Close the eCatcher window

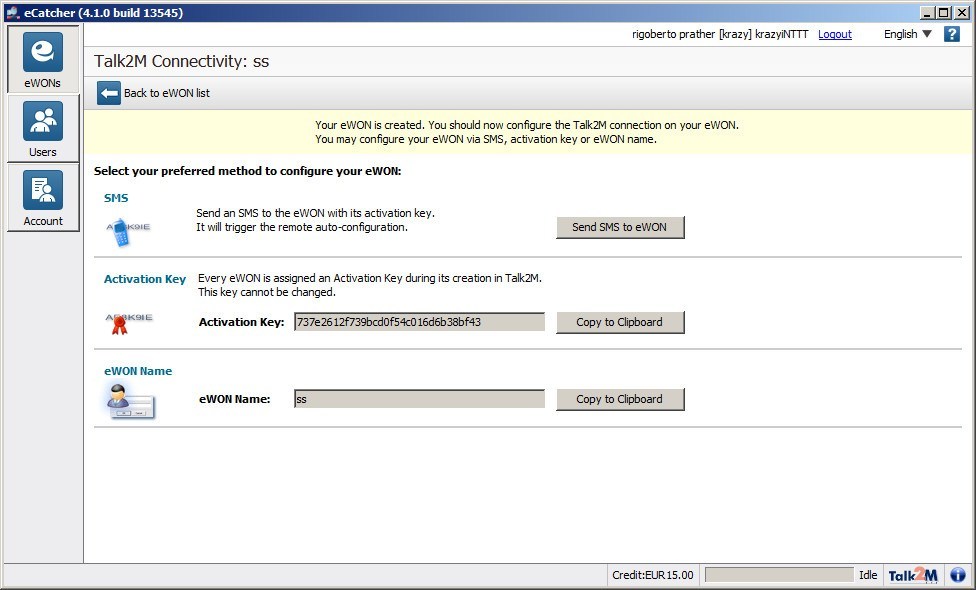961,12
